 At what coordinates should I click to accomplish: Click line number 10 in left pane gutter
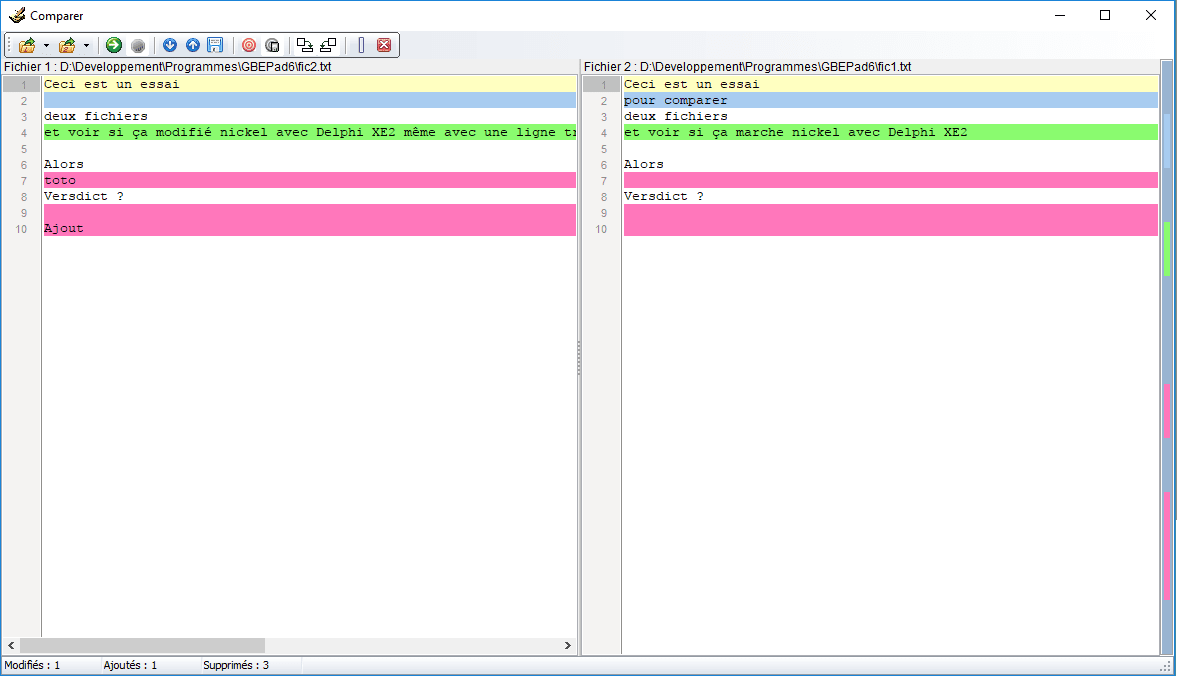(21, 229)
